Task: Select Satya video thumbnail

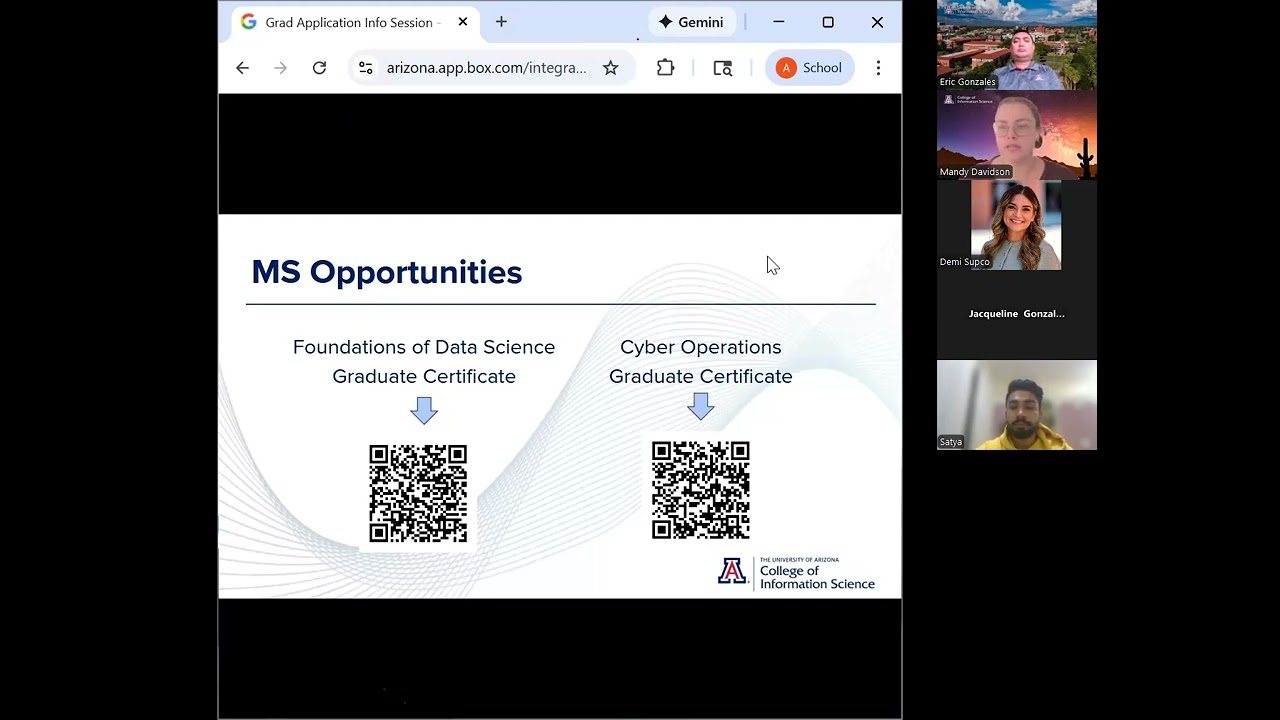Action: point(1017,405)
